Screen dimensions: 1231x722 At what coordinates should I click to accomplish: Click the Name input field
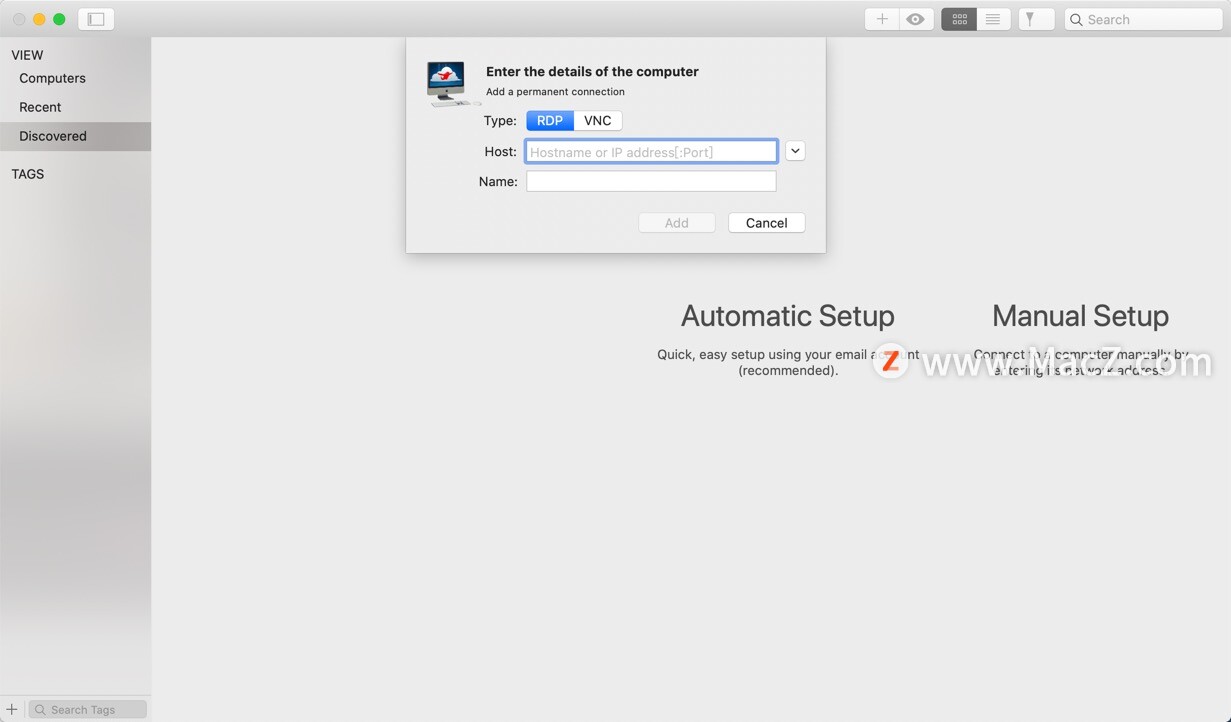(x=650, y=181)
